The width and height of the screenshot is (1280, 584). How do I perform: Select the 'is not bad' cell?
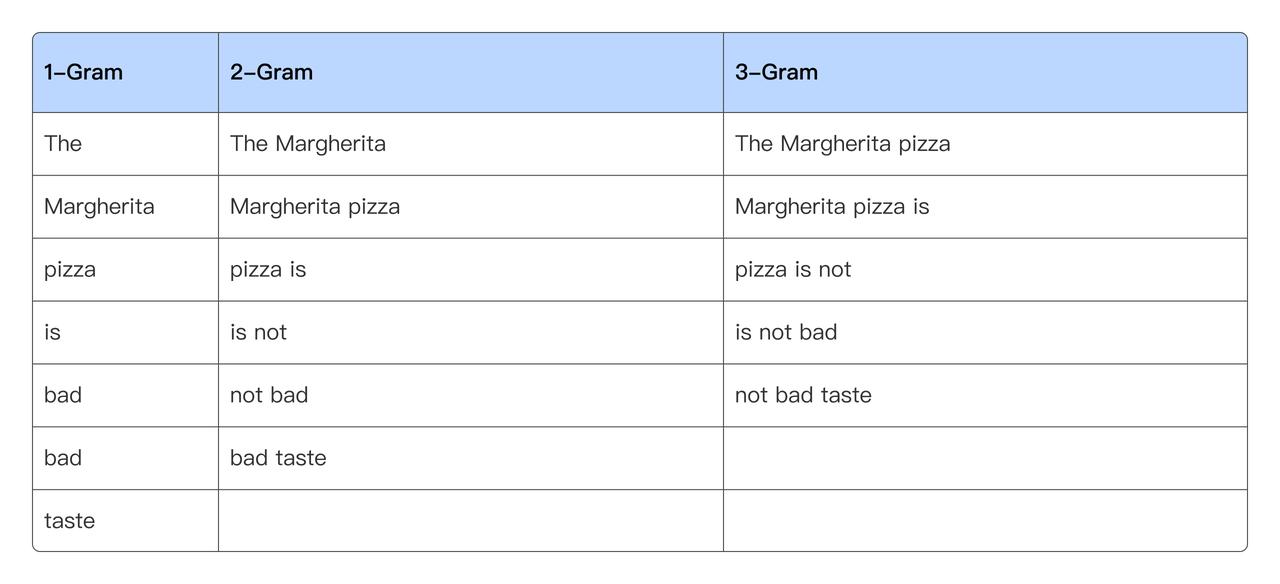(786, 333)
